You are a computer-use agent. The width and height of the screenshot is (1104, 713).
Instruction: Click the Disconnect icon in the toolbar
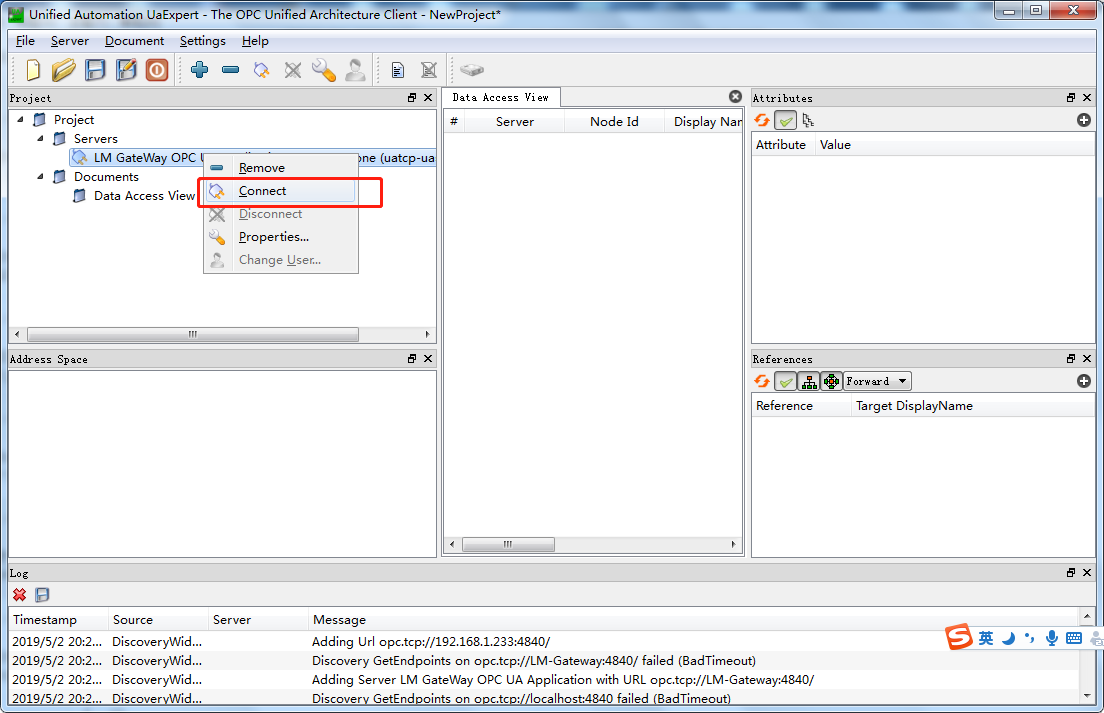point(292,70)
